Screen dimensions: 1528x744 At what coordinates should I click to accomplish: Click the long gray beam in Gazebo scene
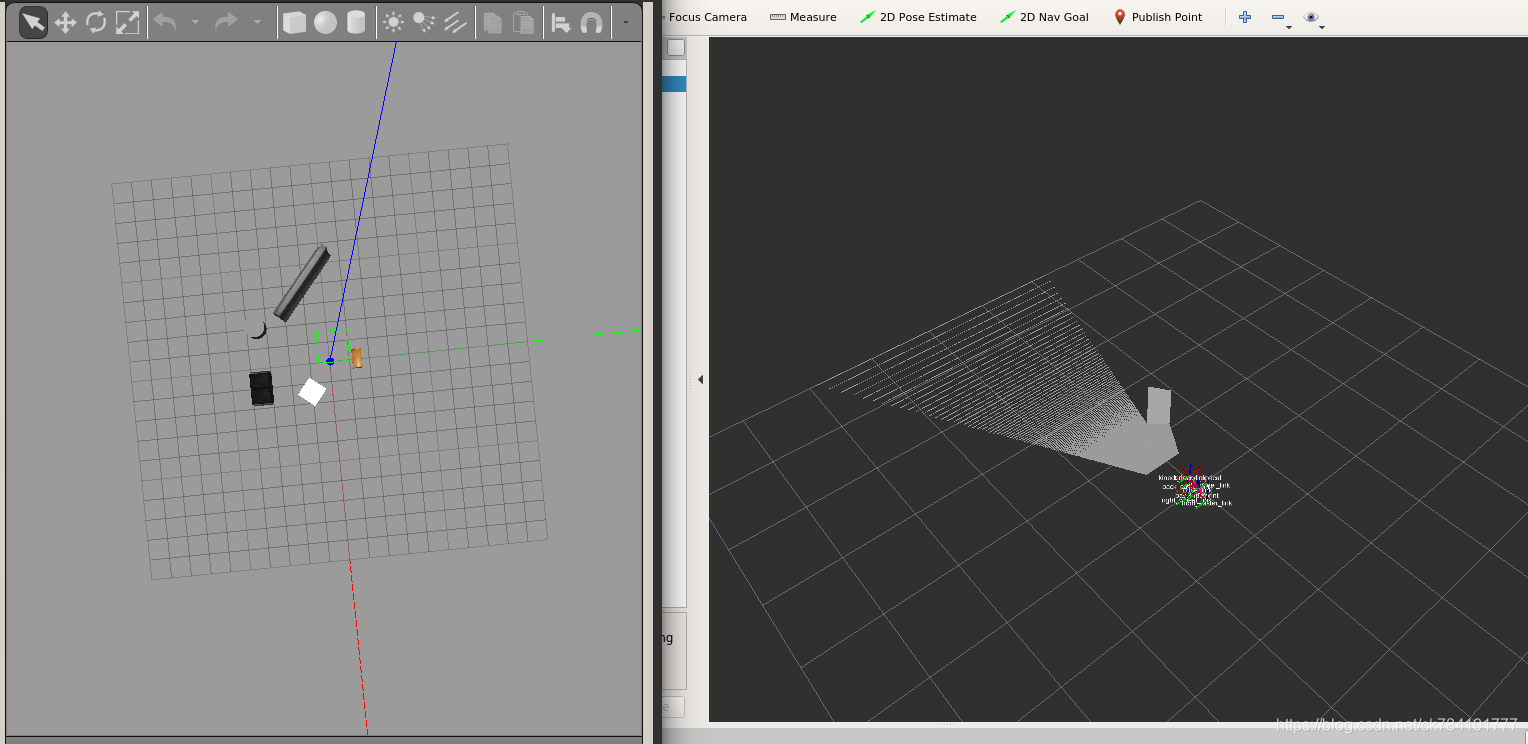(x=301, y=283)
